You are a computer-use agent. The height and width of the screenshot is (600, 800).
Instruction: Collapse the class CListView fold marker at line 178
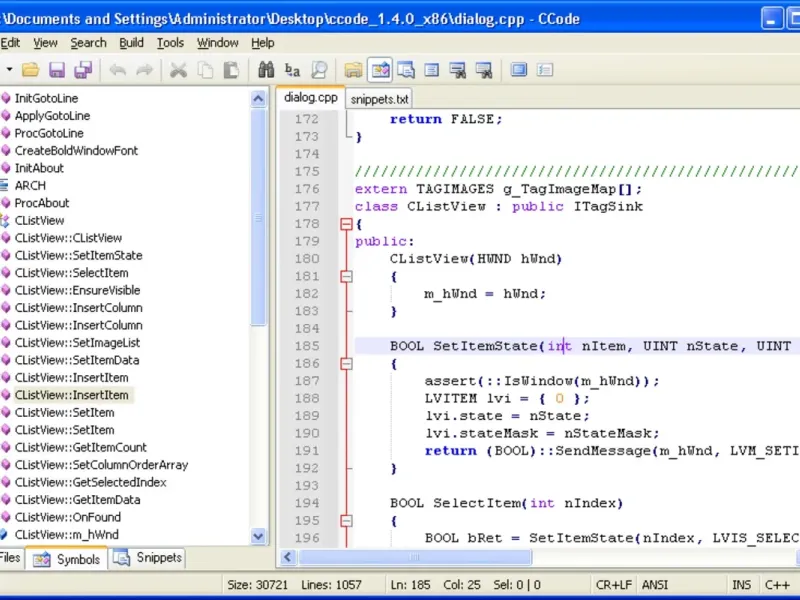[346, 224]
